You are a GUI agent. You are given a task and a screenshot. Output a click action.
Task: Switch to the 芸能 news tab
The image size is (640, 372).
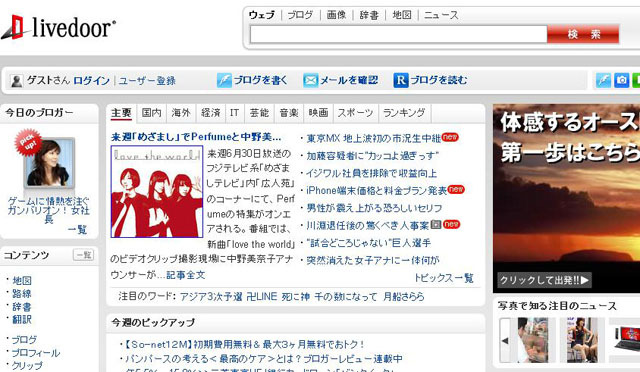(x=259, y=113)
